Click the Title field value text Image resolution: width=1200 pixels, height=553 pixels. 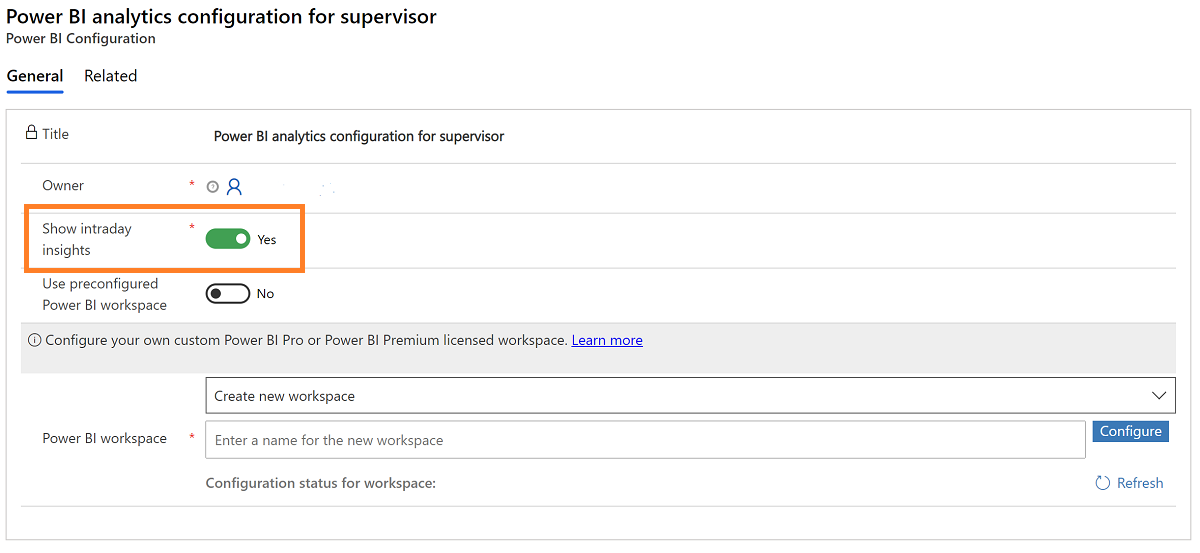pyautogui.click(x=359, y=136)
